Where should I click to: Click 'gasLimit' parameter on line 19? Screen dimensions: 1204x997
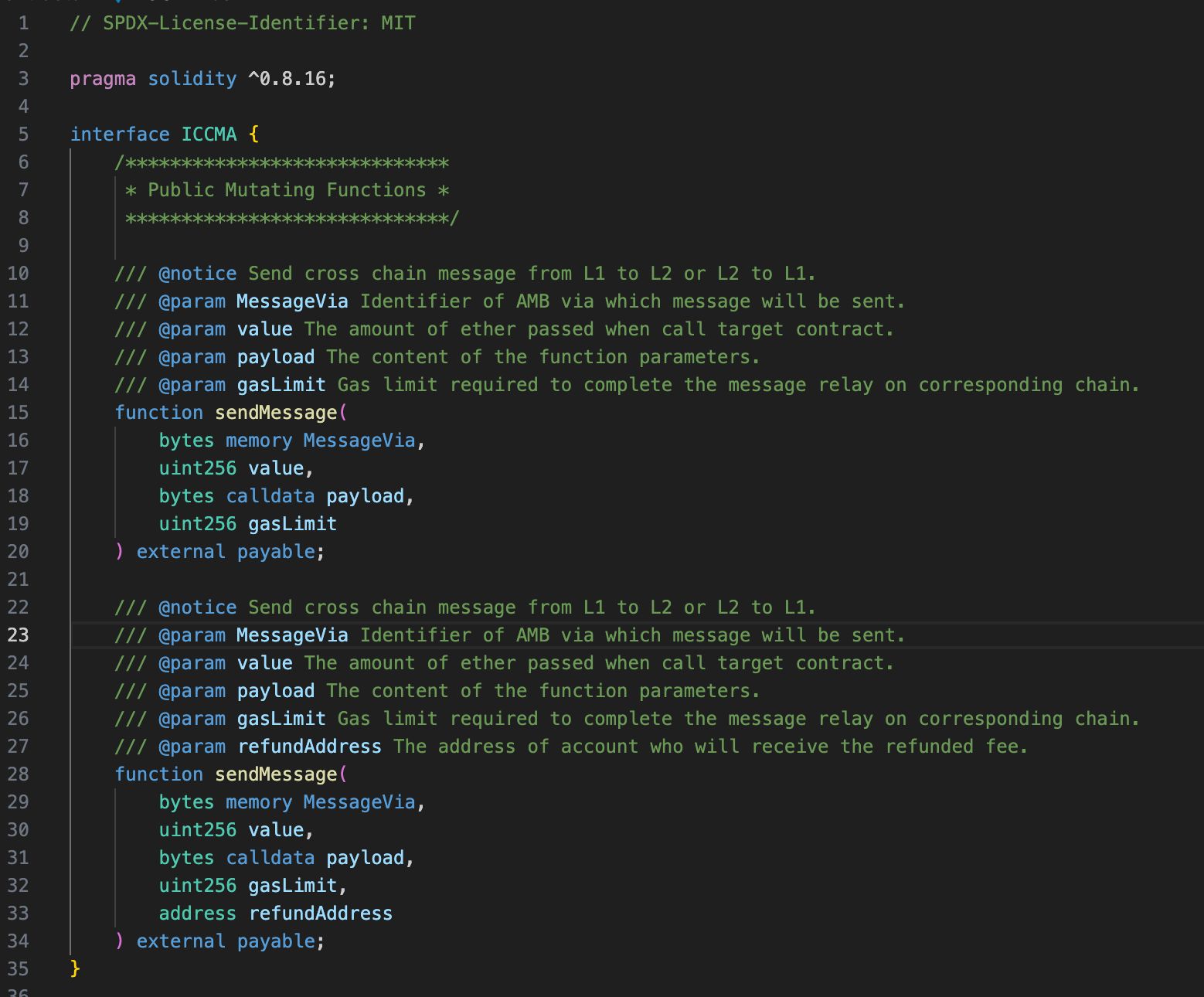pos(292,524)
